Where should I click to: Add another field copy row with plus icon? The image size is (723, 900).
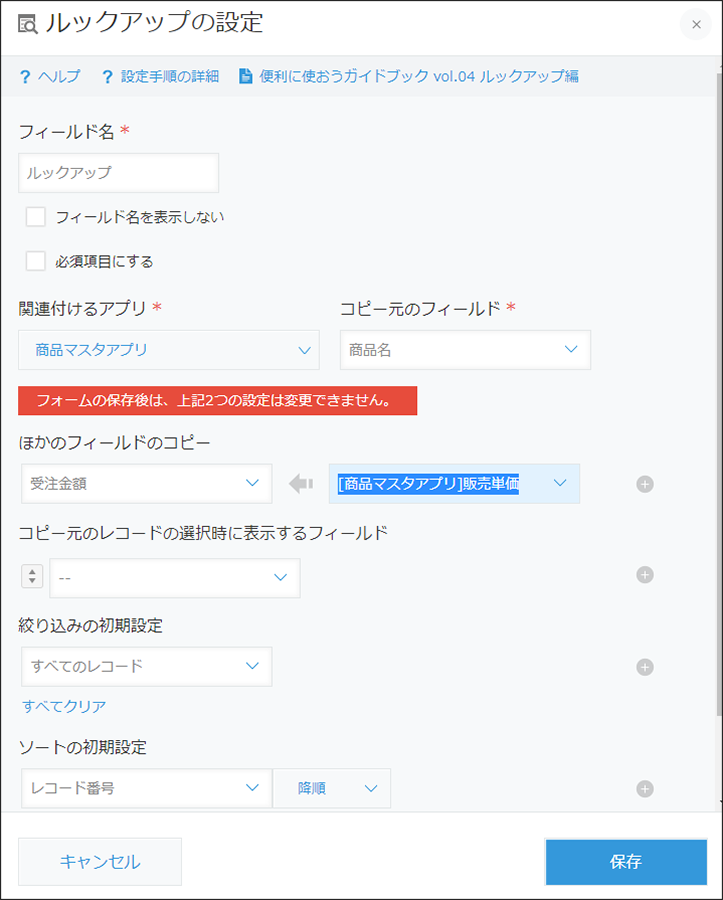coord(644,484)
